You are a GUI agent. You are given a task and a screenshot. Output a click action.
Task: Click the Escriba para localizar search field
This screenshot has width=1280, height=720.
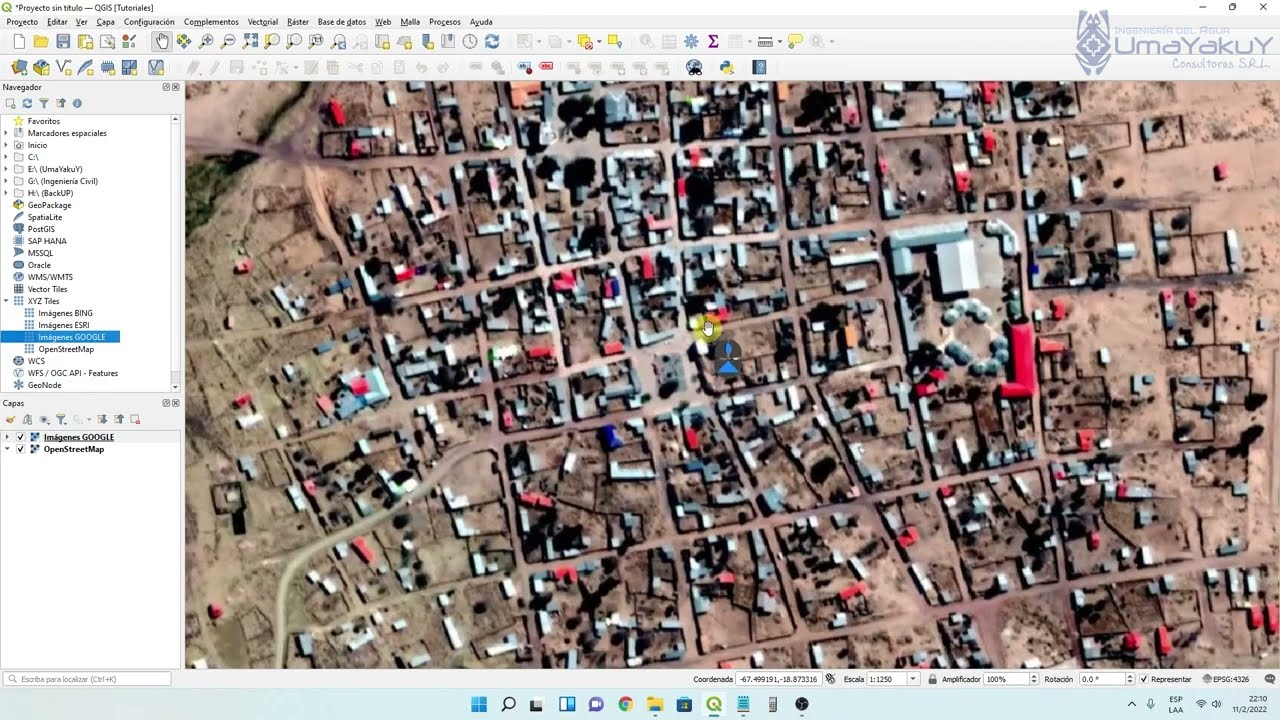tap(87, 679)
